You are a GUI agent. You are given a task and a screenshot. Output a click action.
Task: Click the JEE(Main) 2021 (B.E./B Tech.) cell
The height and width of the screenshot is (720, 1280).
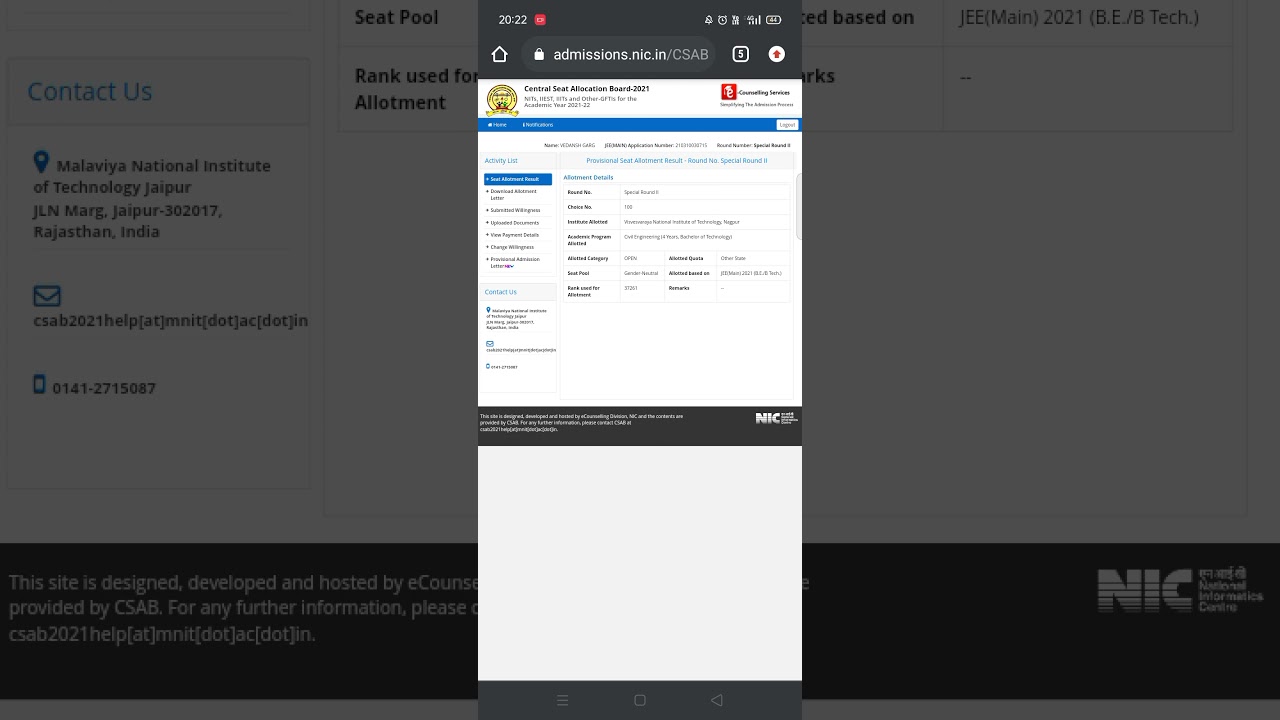[x=753, y=273]
